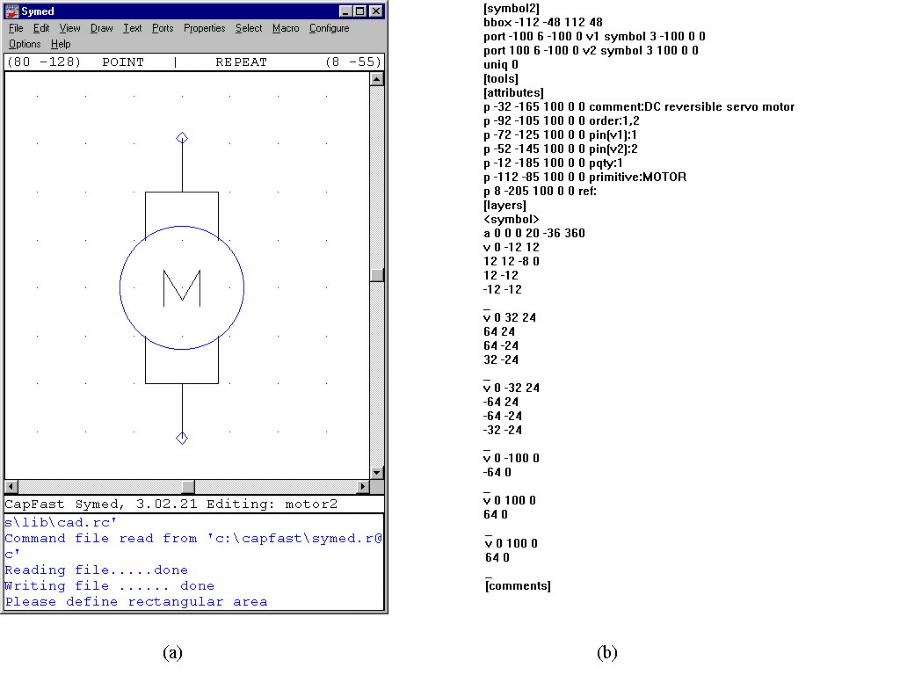Screen dimensions: 900x675
Task: Expand the Ports menu
Action: click(x=162, y=28)
